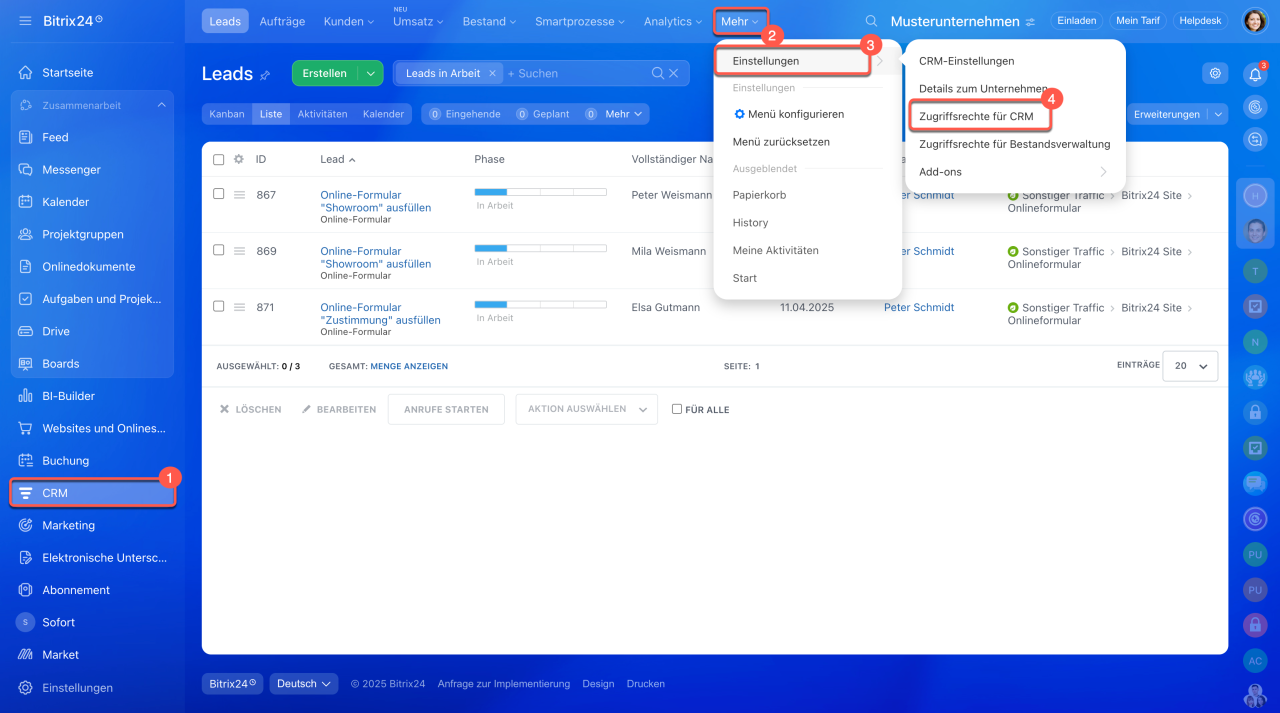Click the green Erstellen button
The width and height of the screenshot is (1280, 713).
point(324,73)
